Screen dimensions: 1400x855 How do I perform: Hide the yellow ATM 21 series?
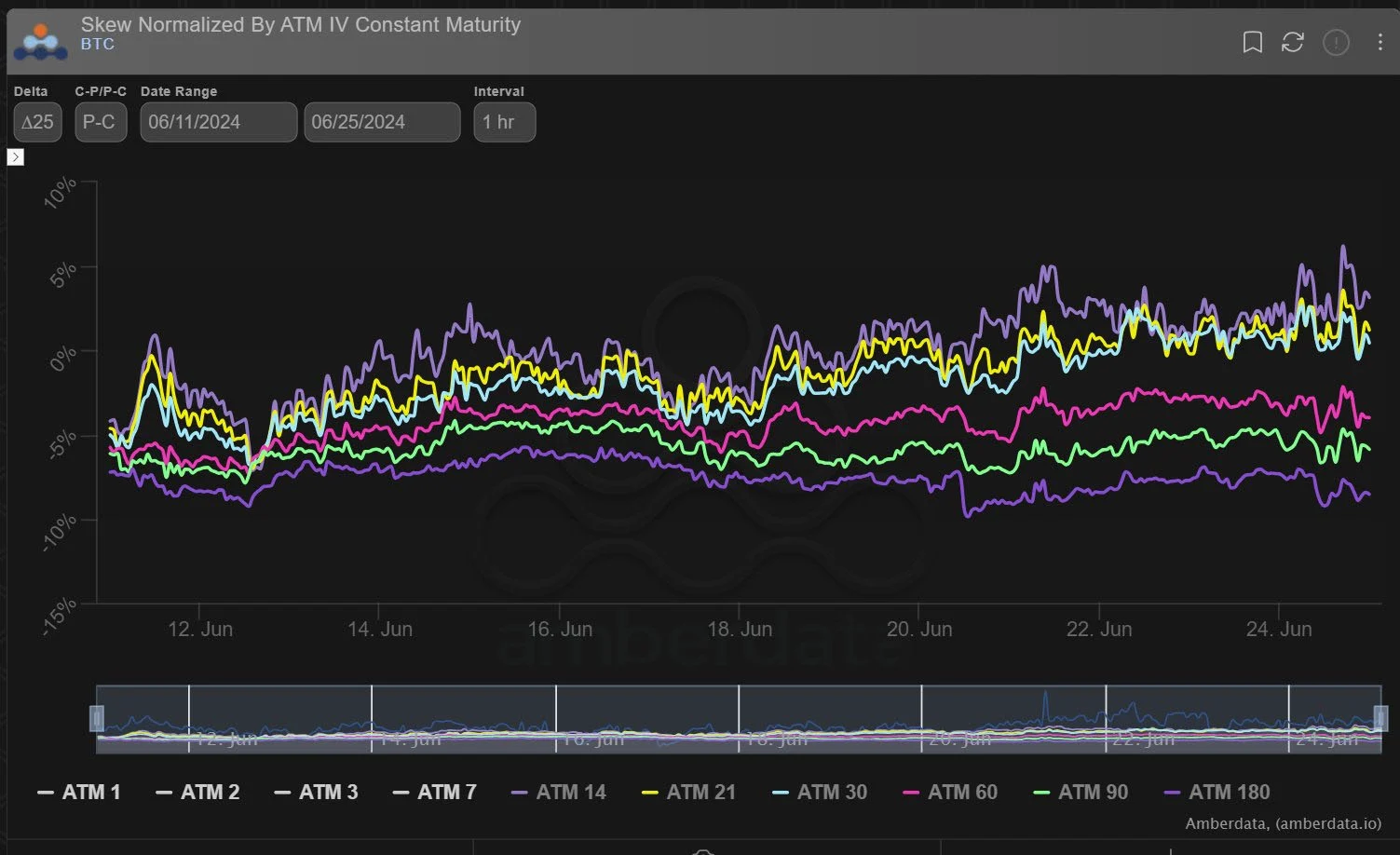[x=689, y=793]
